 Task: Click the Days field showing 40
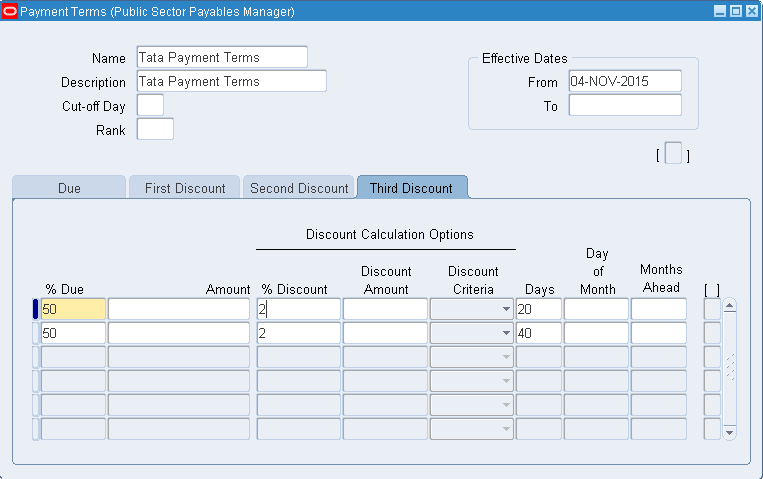[538, 333]
